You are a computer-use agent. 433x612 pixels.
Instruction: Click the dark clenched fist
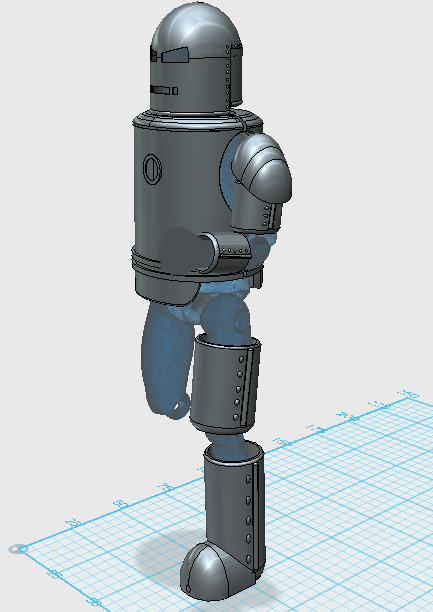pyautogui.click(x=182, y=250)
